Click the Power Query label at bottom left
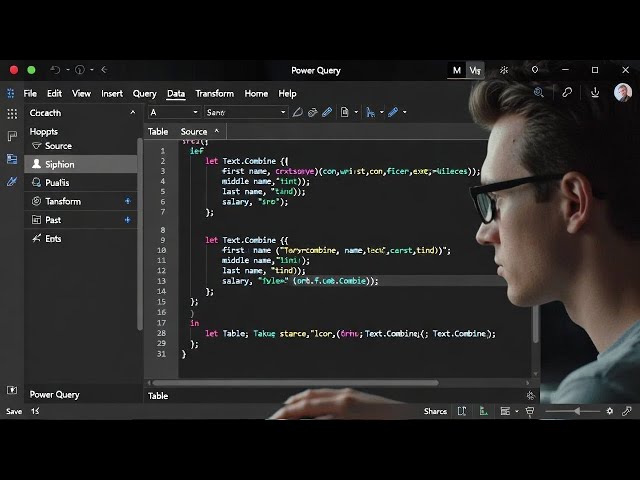The width and height of the screenshot is (640, 480). pos(55,395)
